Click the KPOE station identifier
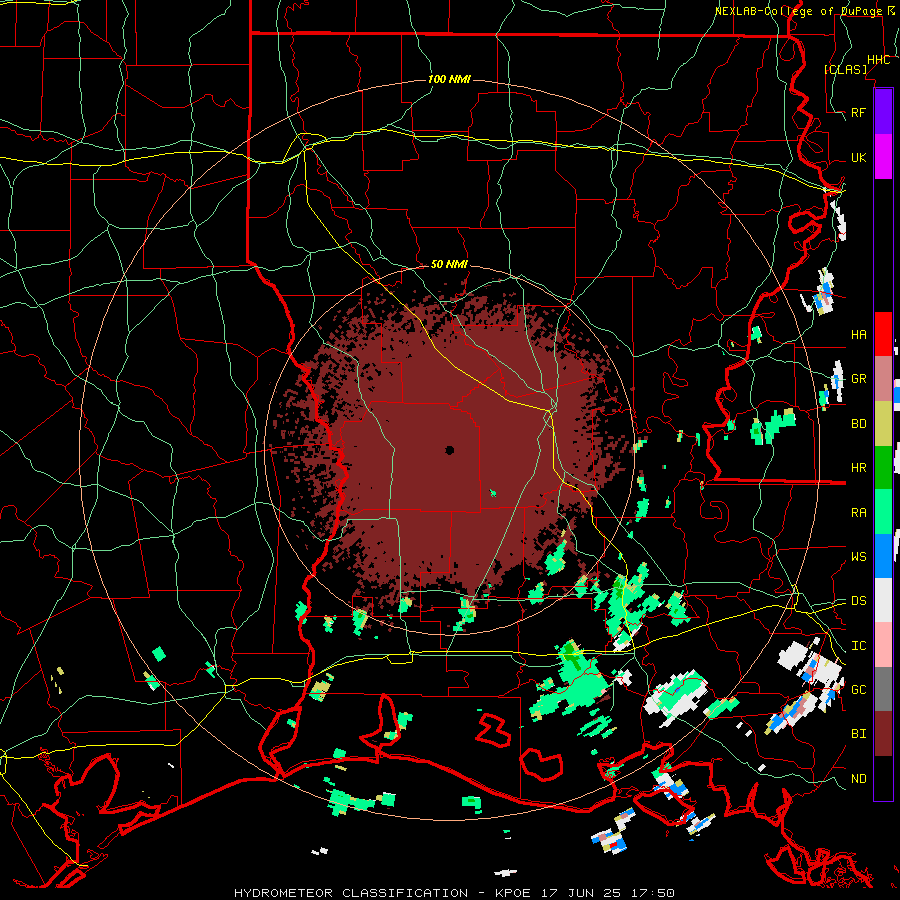This screenshot has width=900, height=900. point(516,893)
